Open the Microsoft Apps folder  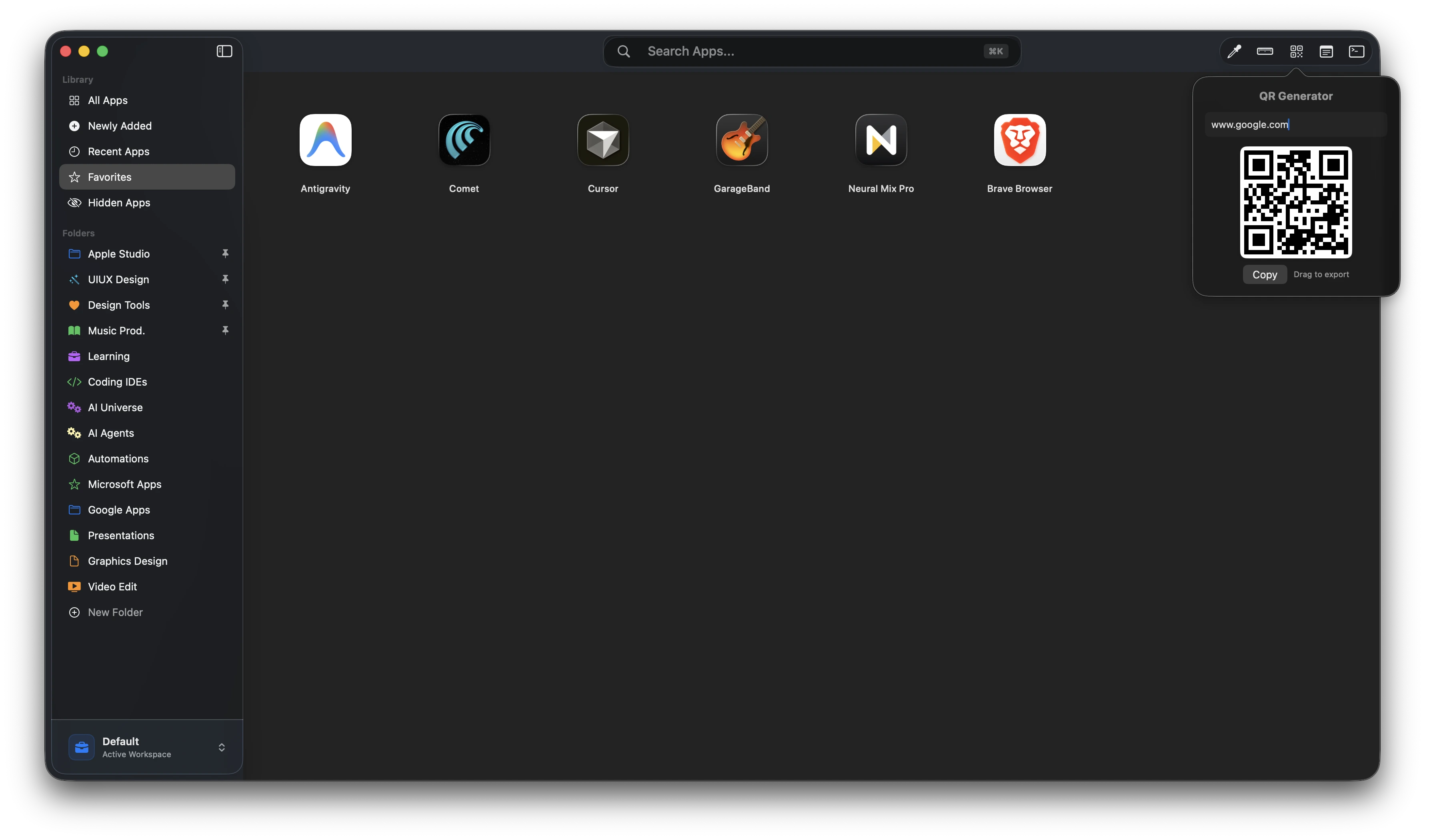[x=147, y=484]
